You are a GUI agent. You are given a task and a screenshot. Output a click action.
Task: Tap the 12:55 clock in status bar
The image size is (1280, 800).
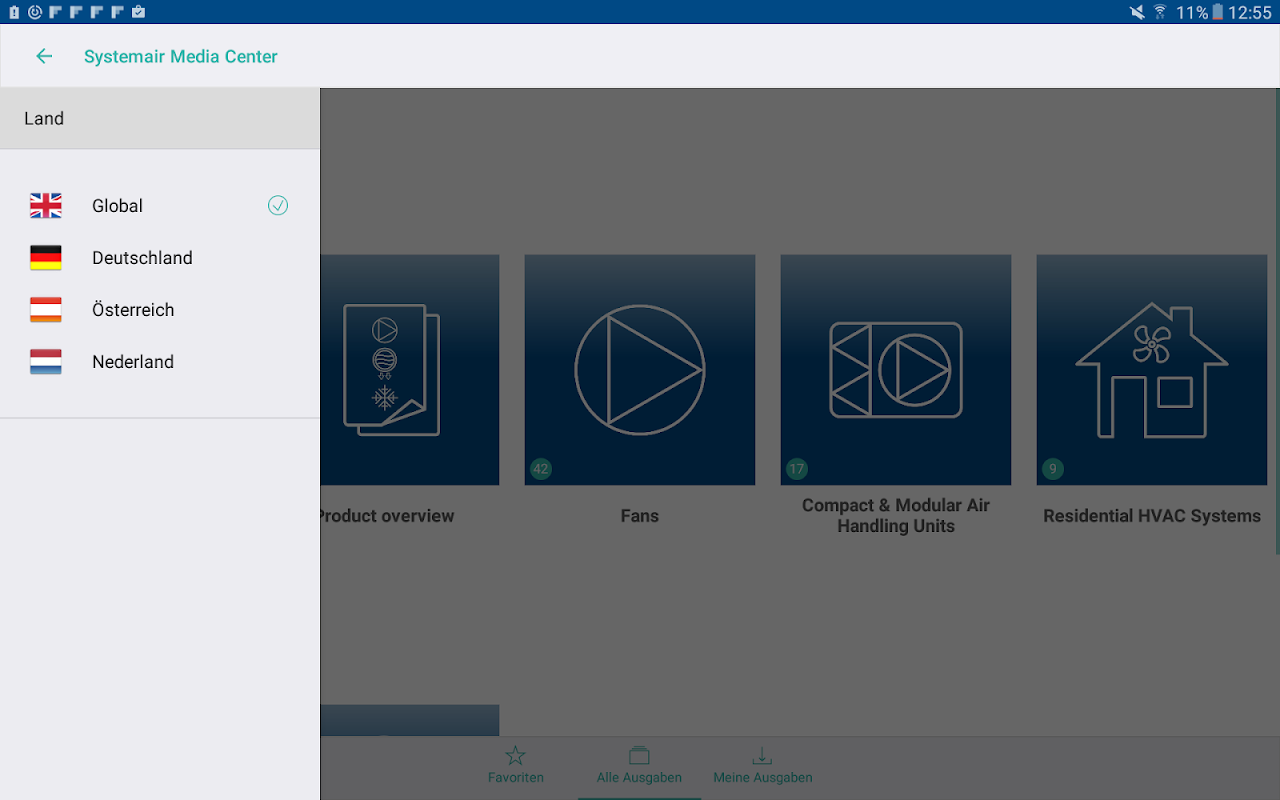(1250, 12)
